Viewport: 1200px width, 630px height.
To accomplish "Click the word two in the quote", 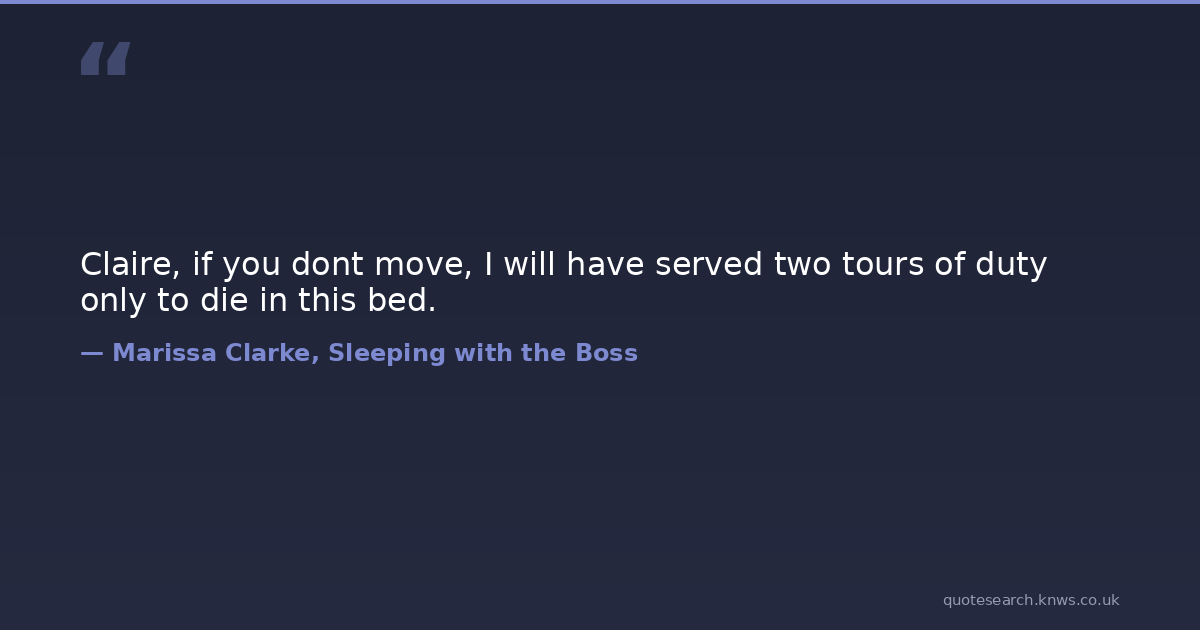I will pyautogui.click(x=803, y=265).
